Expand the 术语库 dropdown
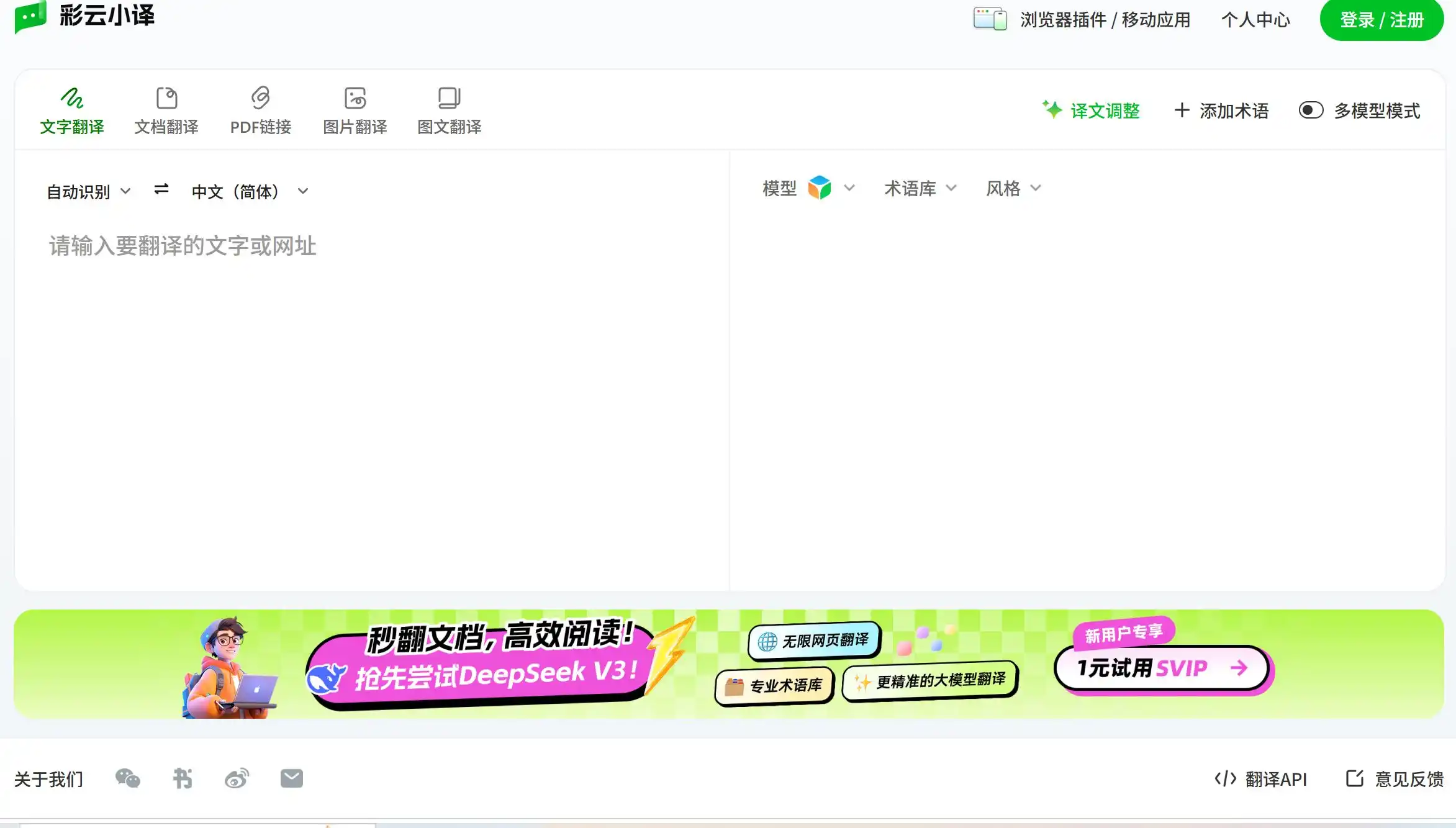The width and height of the screenshot is (1456, 828). (x=920, y=188)
